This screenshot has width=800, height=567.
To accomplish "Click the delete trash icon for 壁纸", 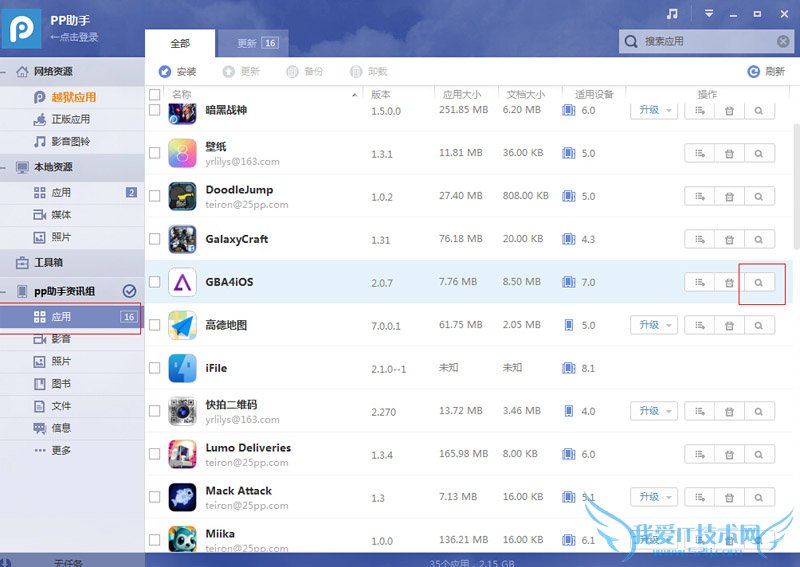I will point(730,153).
